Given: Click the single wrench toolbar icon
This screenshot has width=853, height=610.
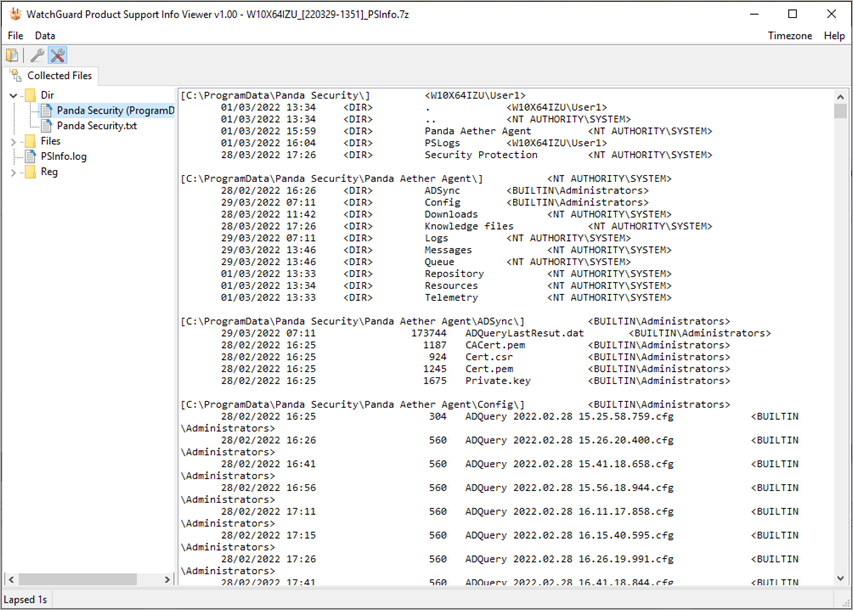Looking at the screenshot, I should coord(37,55).
